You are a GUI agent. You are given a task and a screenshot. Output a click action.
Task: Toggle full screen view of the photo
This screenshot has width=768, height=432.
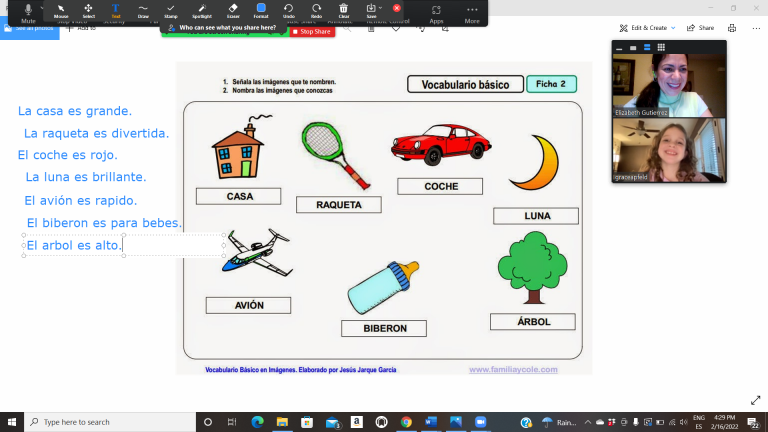756,400
